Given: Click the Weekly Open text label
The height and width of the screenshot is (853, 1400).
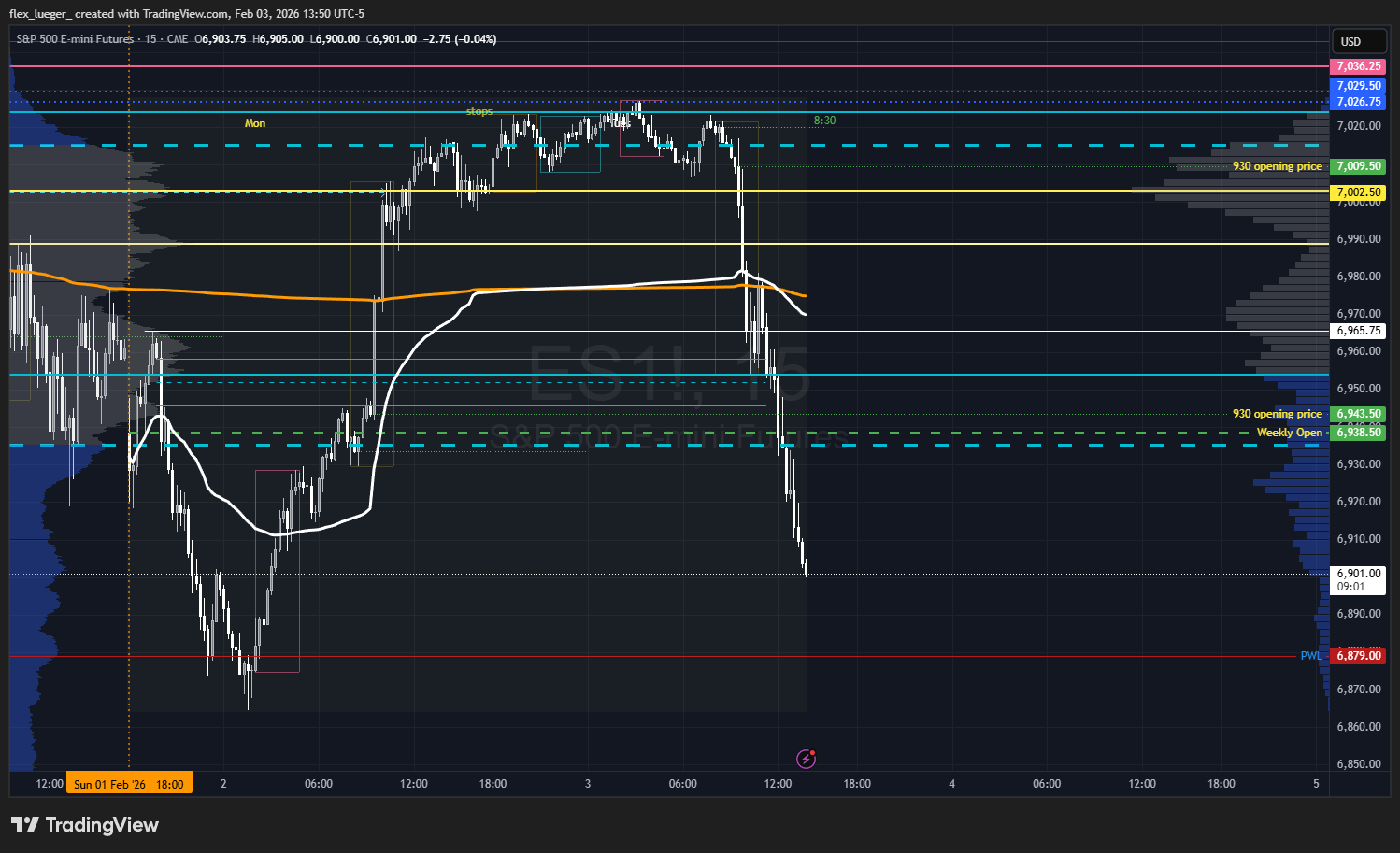Looking at the screenshot, I should point(1289,433).
